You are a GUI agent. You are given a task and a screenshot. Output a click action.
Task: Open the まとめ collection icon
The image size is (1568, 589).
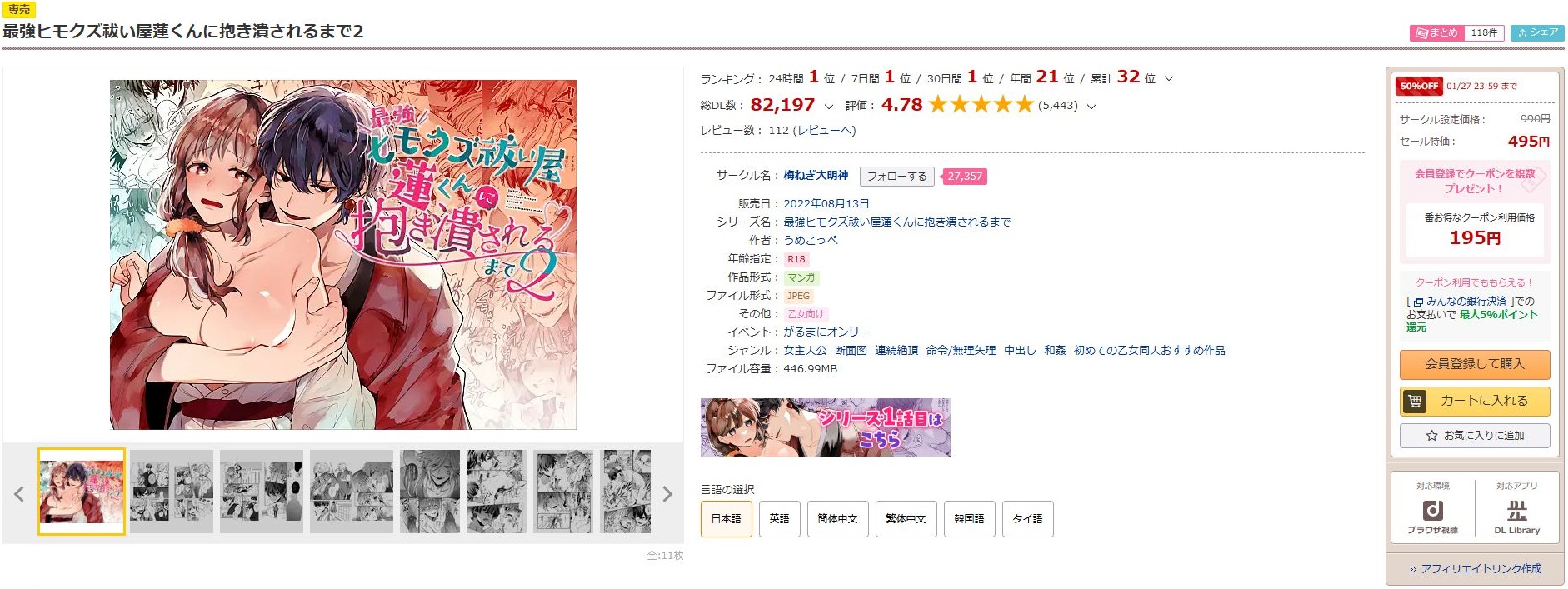1421,33
